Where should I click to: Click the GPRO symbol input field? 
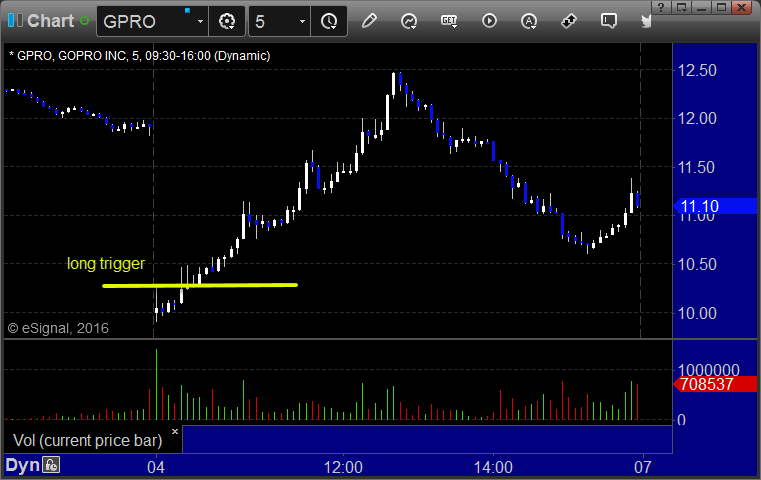[146, 21]
